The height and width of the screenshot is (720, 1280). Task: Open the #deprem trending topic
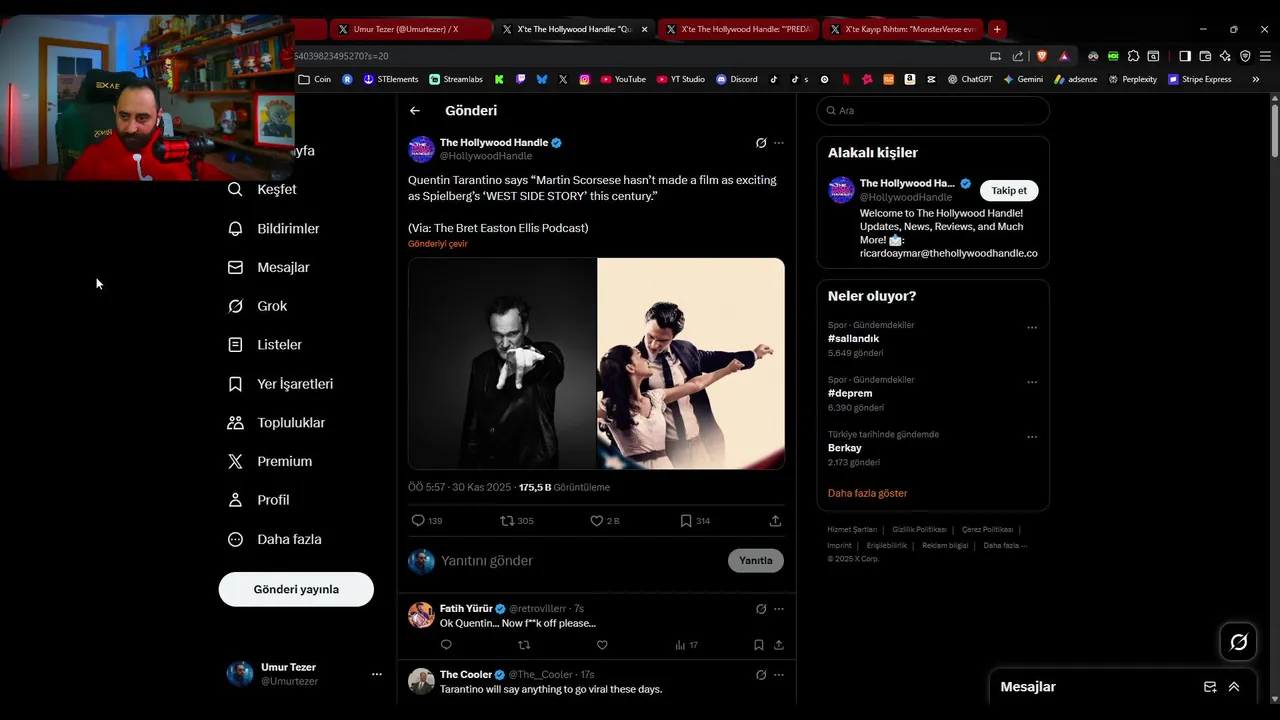[x=850, y=393]
